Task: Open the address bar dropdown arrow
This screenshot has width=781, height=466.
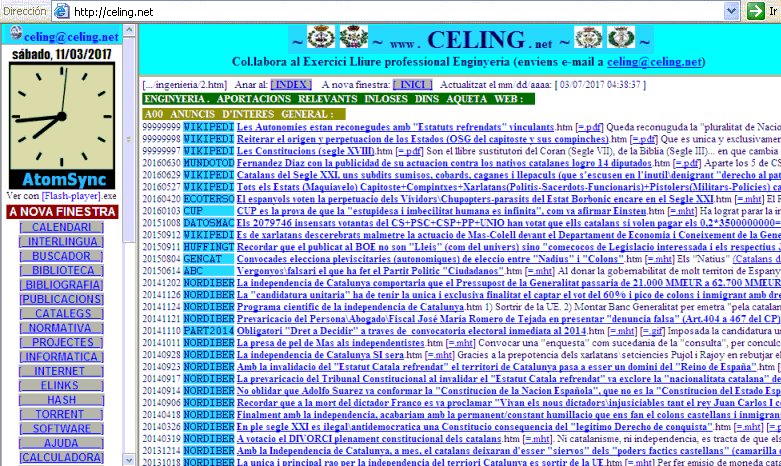Action: coord(731,11)
